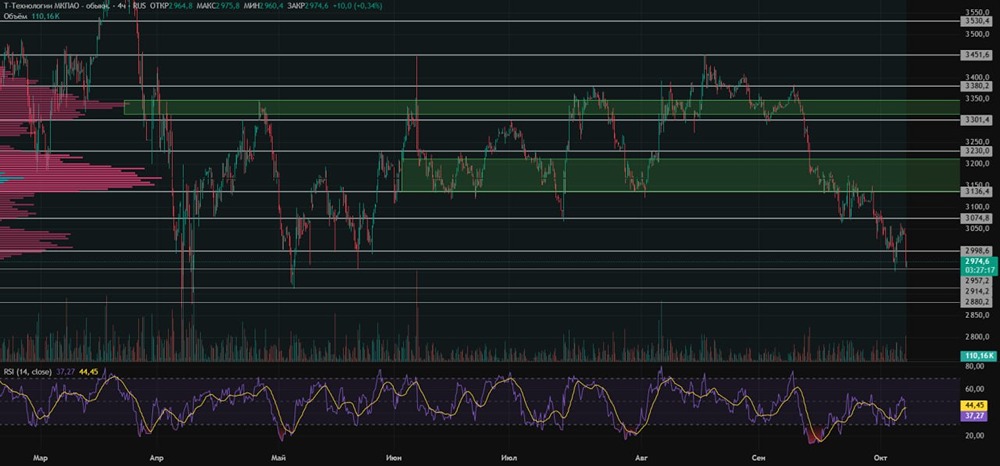Select the 3301,4 horizontal line price label
The height and width of the screenshot is (466, 1000).
click(977, 120)
